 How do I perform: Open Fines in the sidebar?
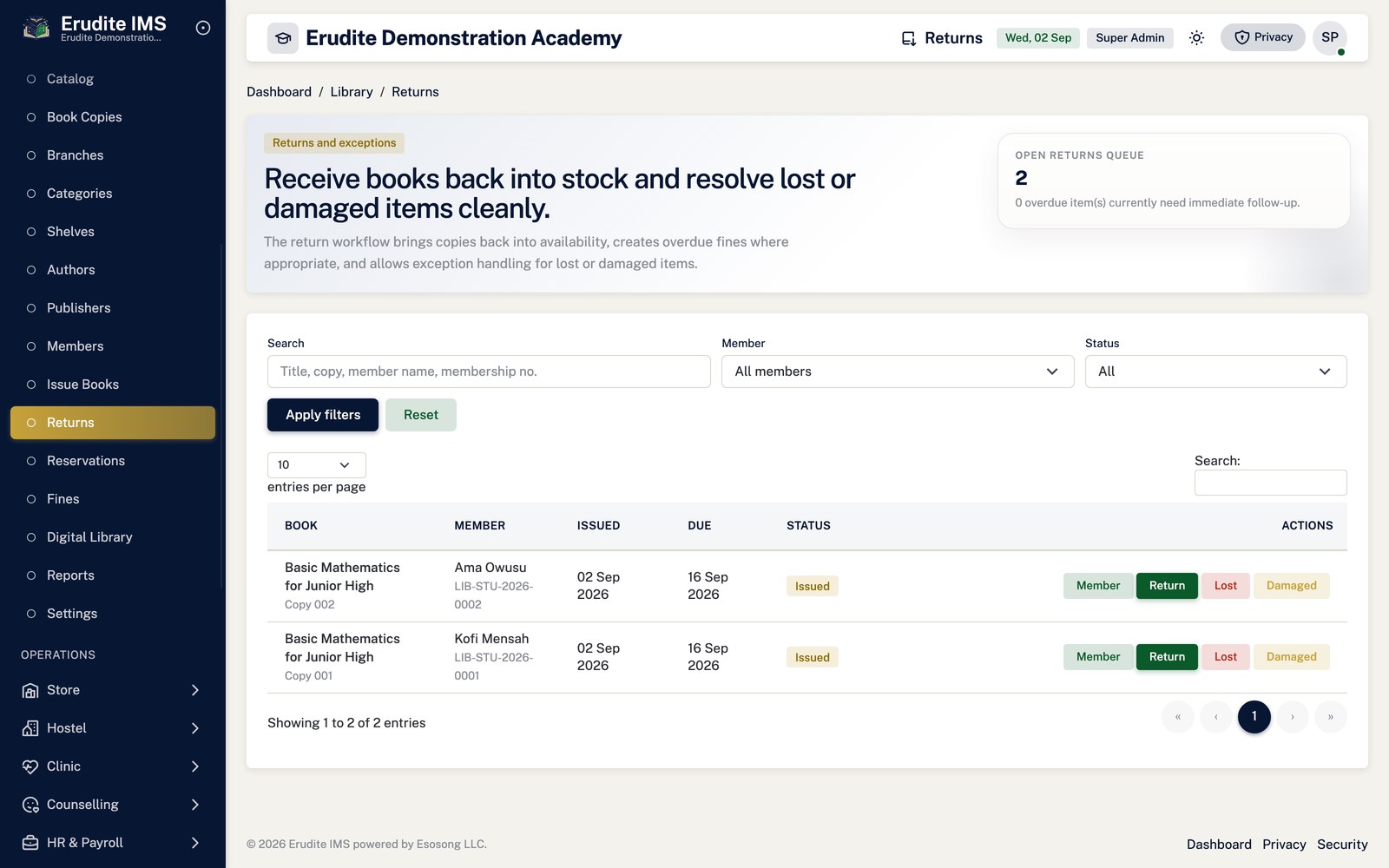pos(113,499)
